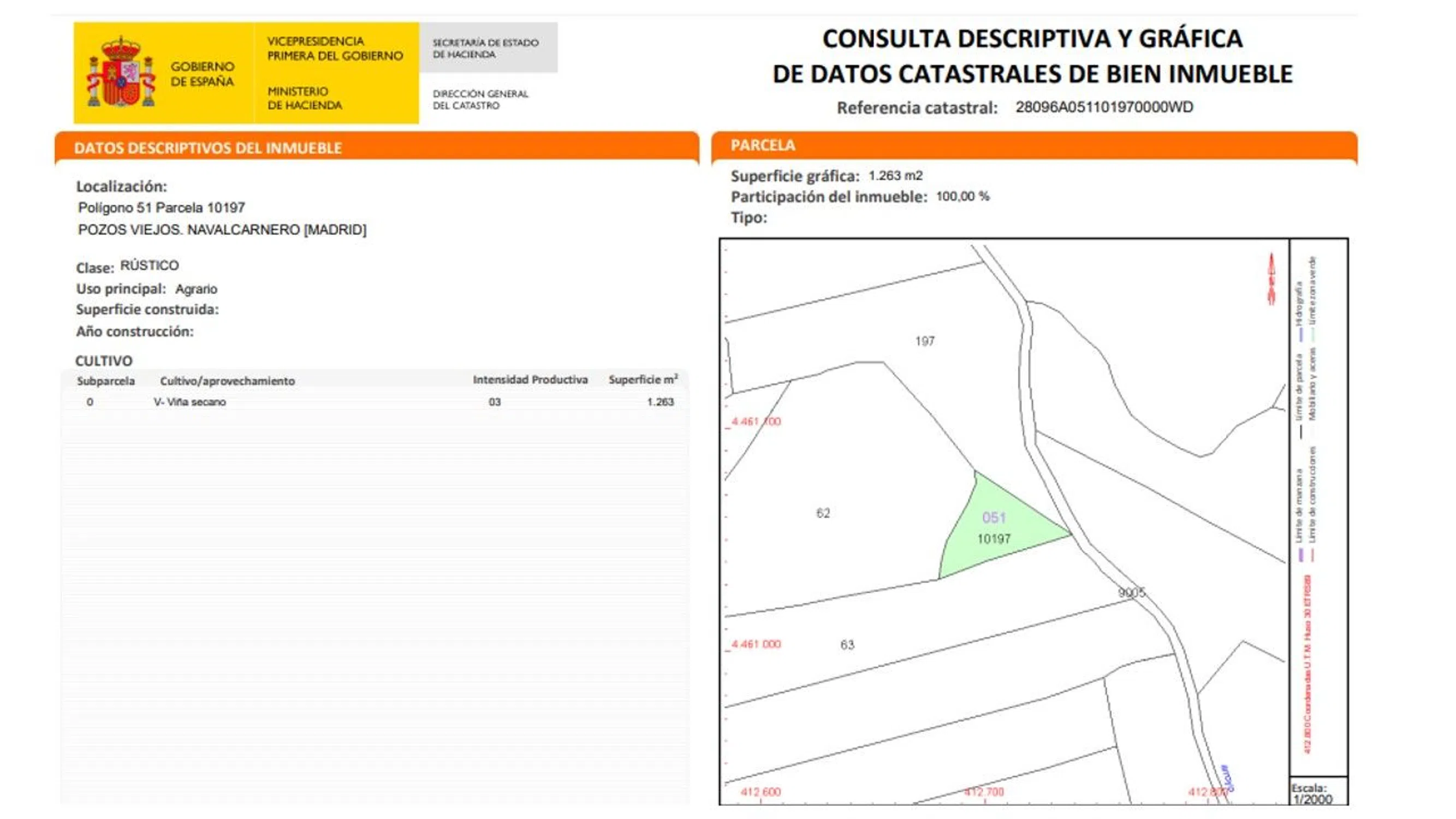
Task: Click the 'RÚSTICO' class value
Action: click(150, 266)
